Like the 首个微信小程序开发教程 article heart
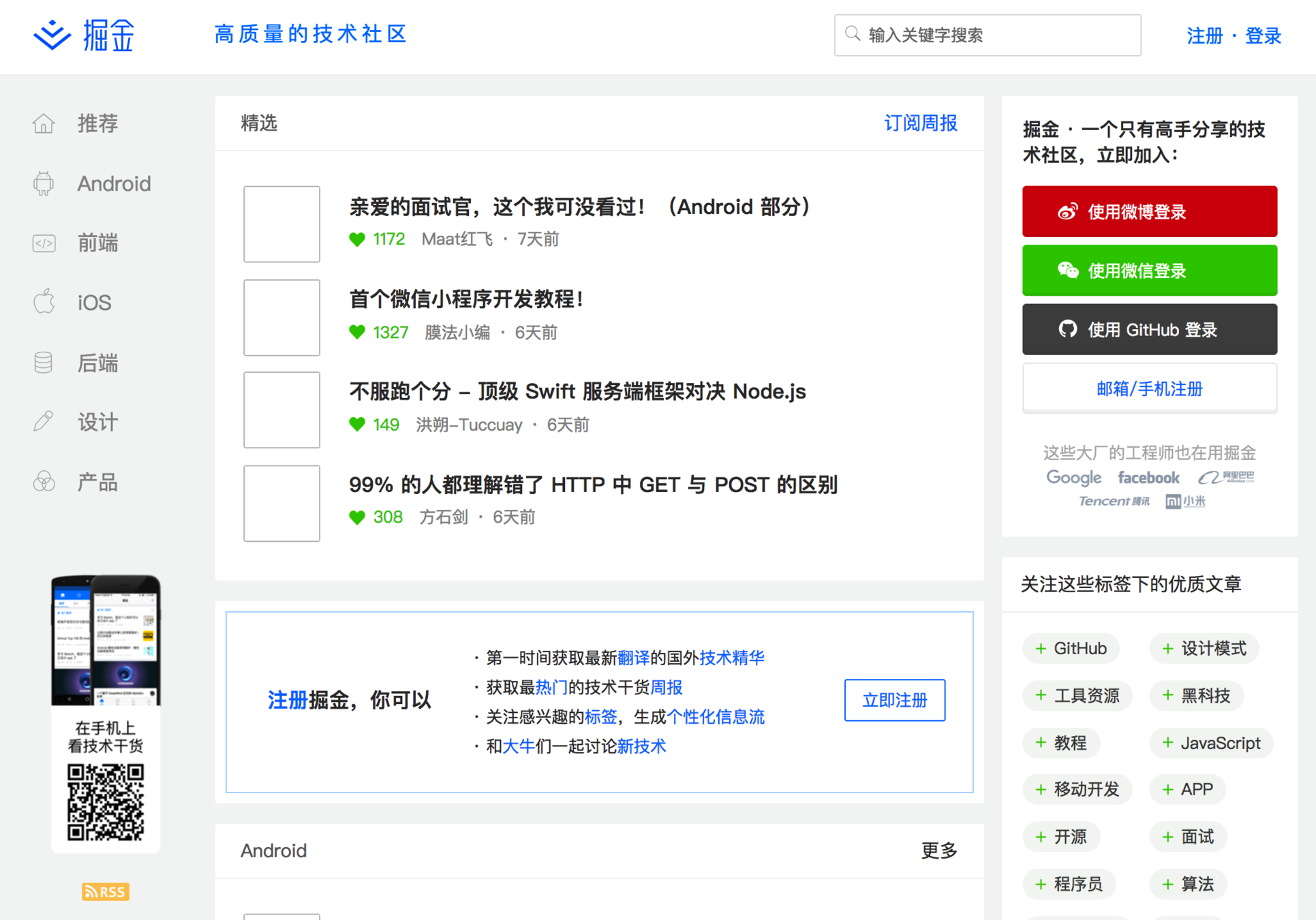This screenshot has height=920, width=1316. [357, 333]
